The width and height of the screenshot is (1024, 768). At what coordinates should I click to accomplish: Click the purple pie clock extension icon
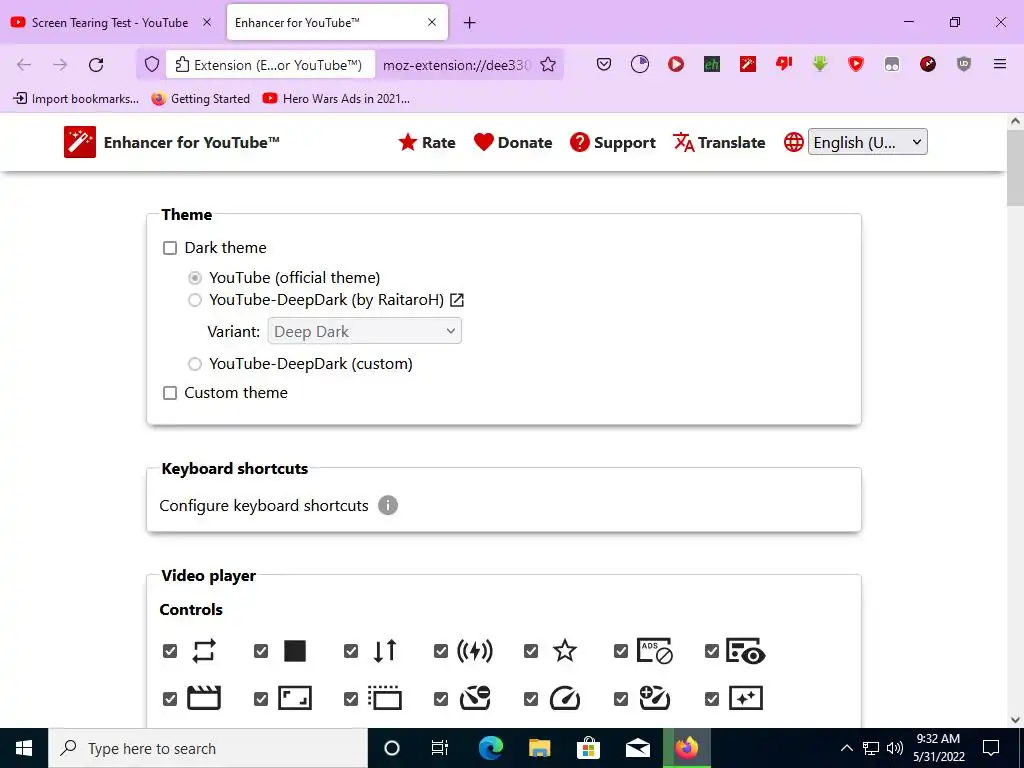[x=640, y=64]
